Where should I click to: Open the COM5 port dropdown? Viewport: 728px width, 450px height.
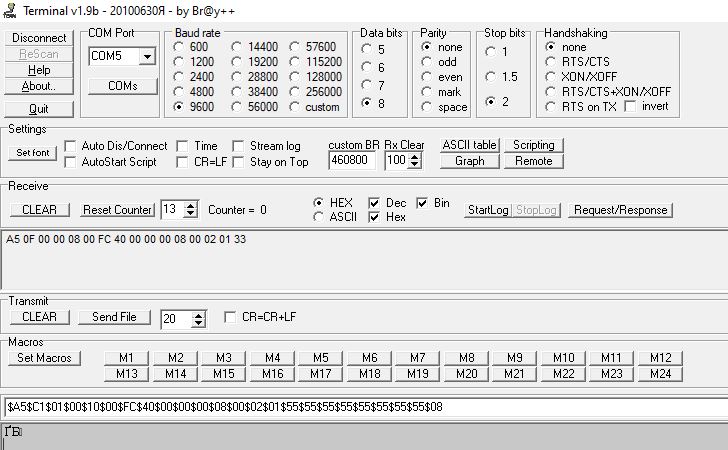coord(147,56)
